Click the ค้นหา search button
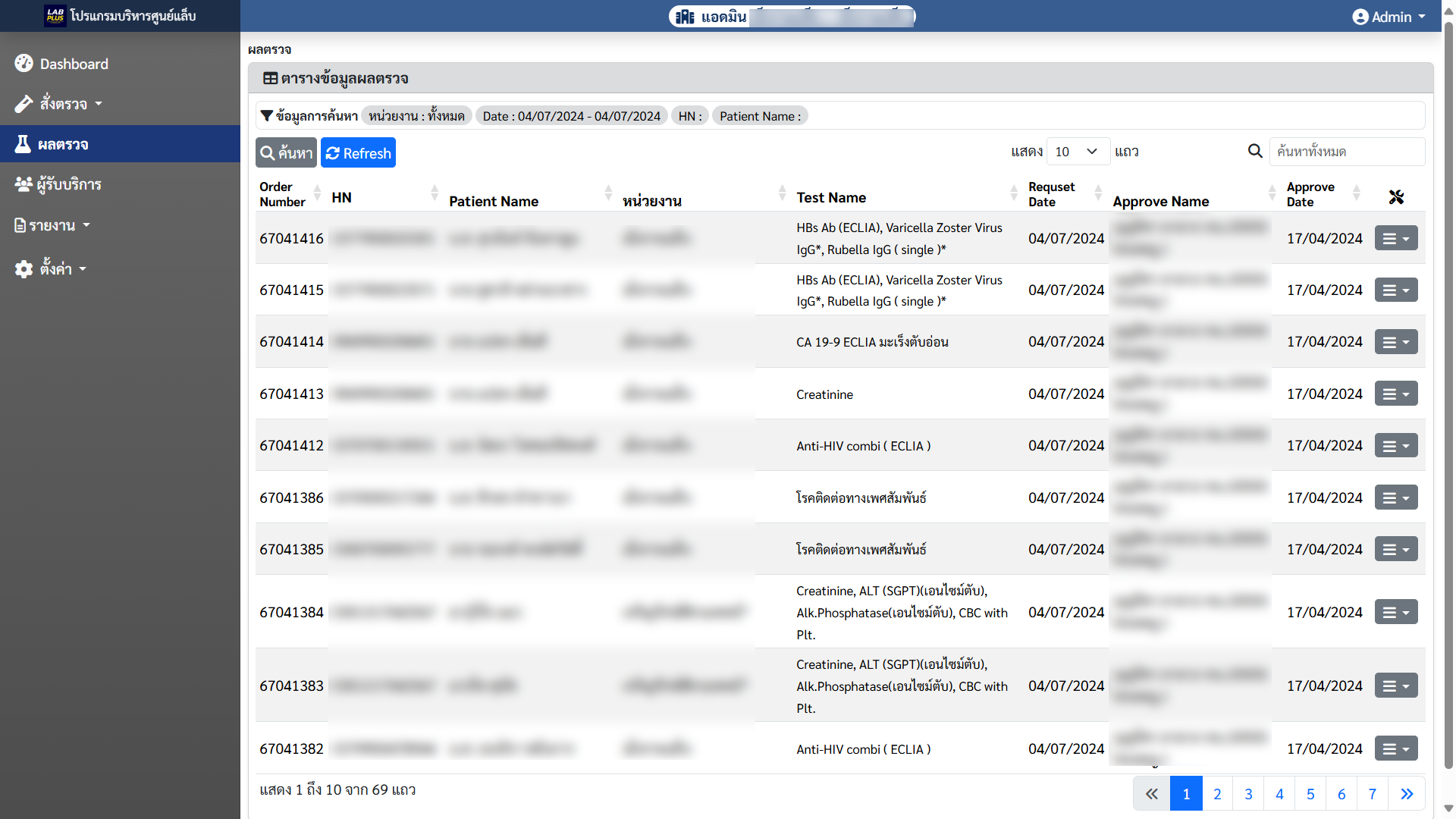 (286, 152)
